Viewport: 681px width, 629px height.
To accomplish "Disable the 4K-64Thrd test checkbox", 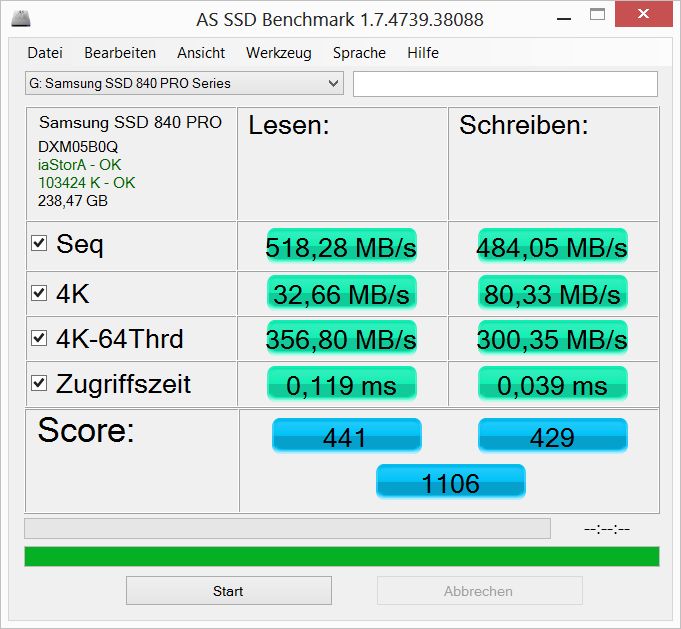I will 39,338.
